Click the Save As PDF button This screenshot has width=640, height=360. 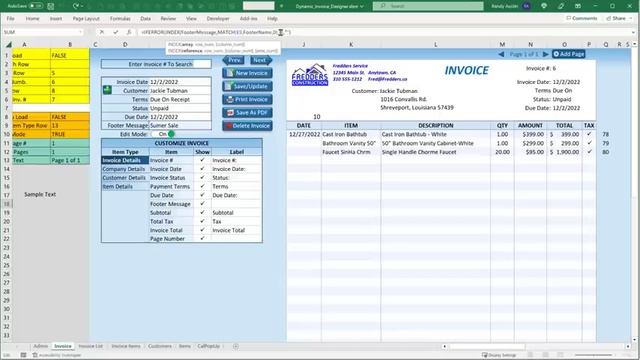pos(247,113)
